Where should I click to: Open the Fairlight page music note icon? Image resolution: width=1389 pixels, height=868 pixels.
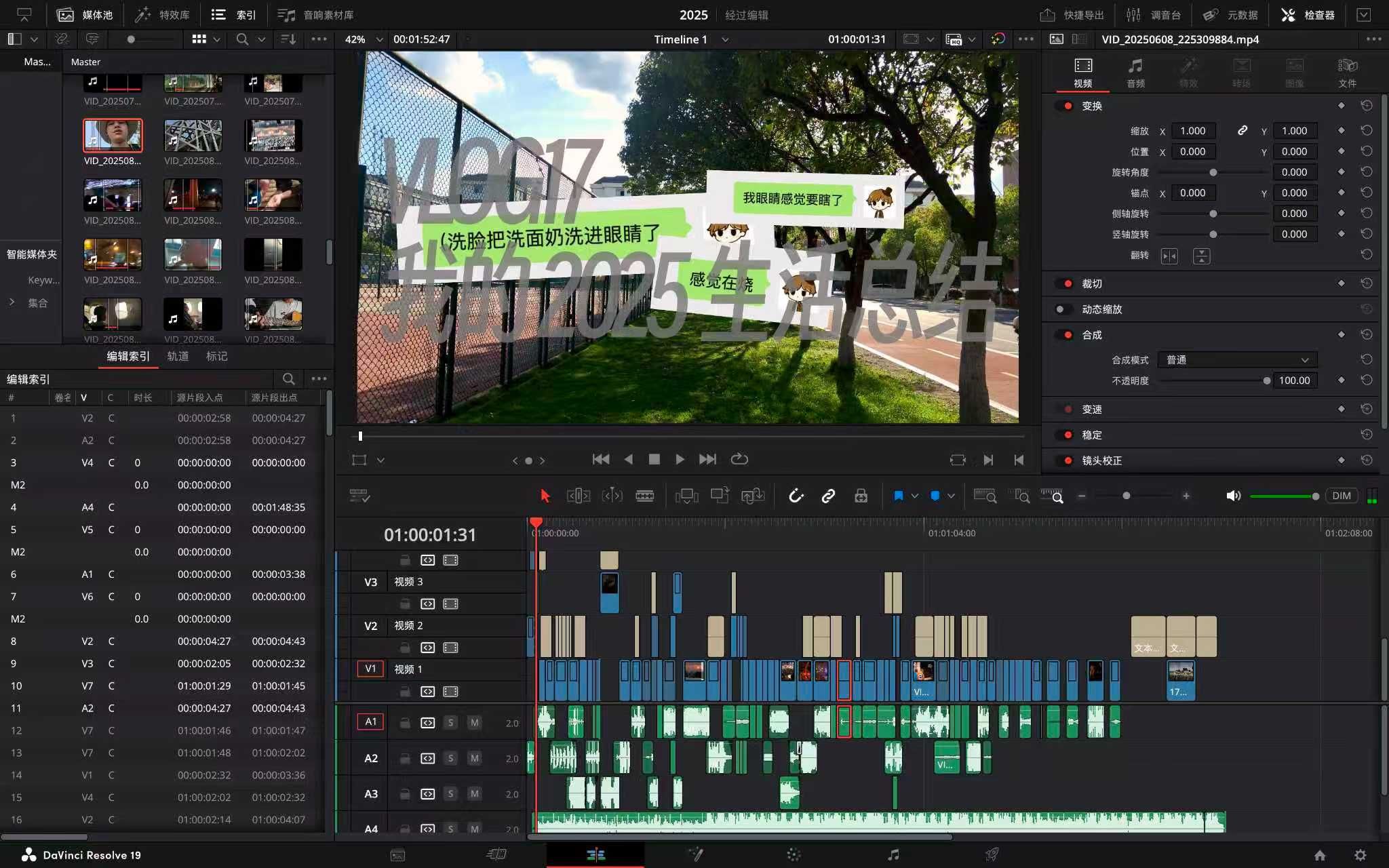coord(893,854)
